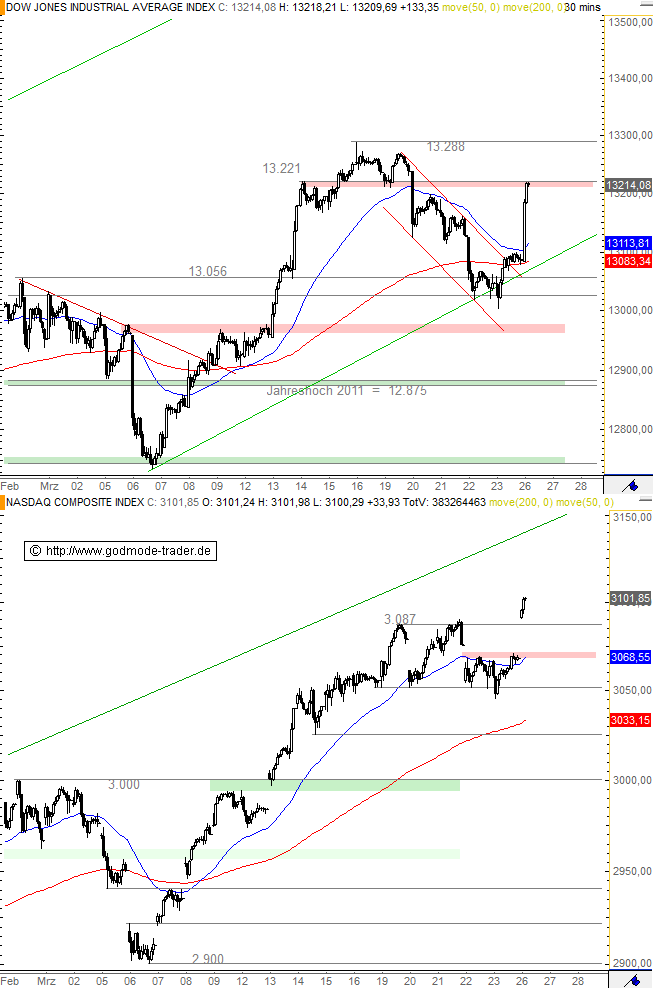Click the blue flag icon in Dow chart corner
The width and height of the screenshot is (653, 995).
pos(630,484)
